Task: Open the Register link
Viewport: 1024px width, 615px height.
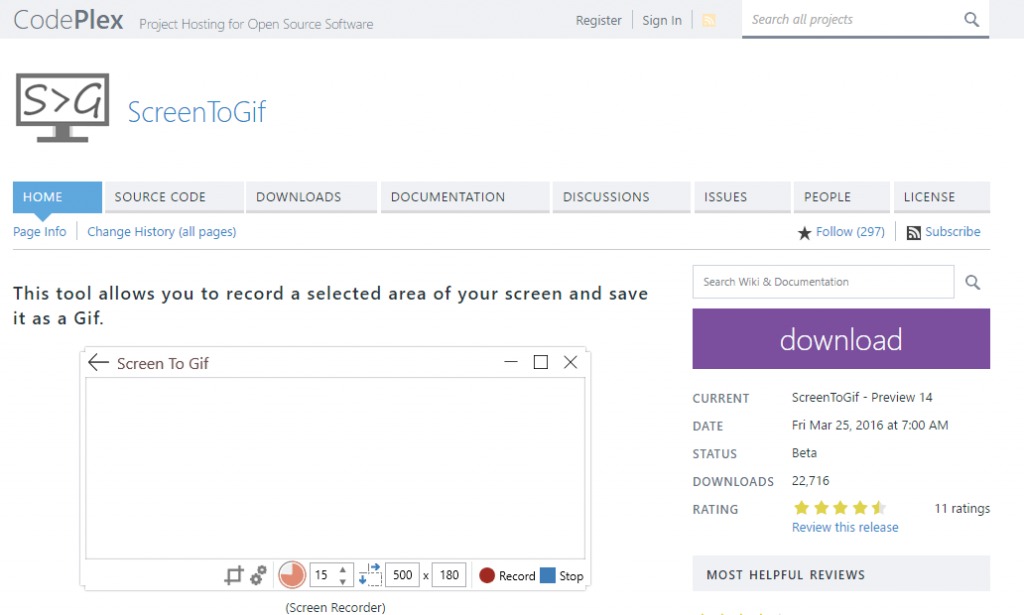Action: pos(598,20)
